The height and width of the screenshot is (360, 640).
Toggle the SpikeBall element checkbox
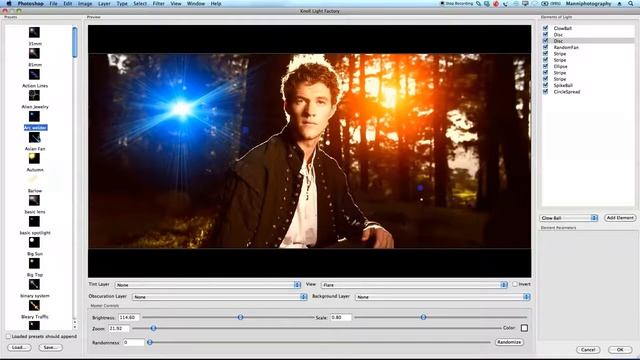pyautogui.click(x=545, y=85)
